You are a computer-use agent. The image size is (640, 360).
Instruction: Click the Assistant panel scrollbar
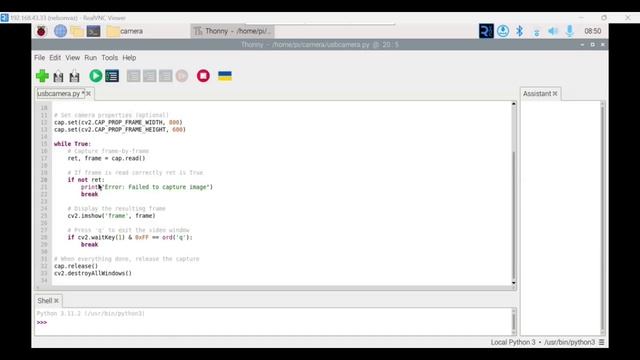602,218
